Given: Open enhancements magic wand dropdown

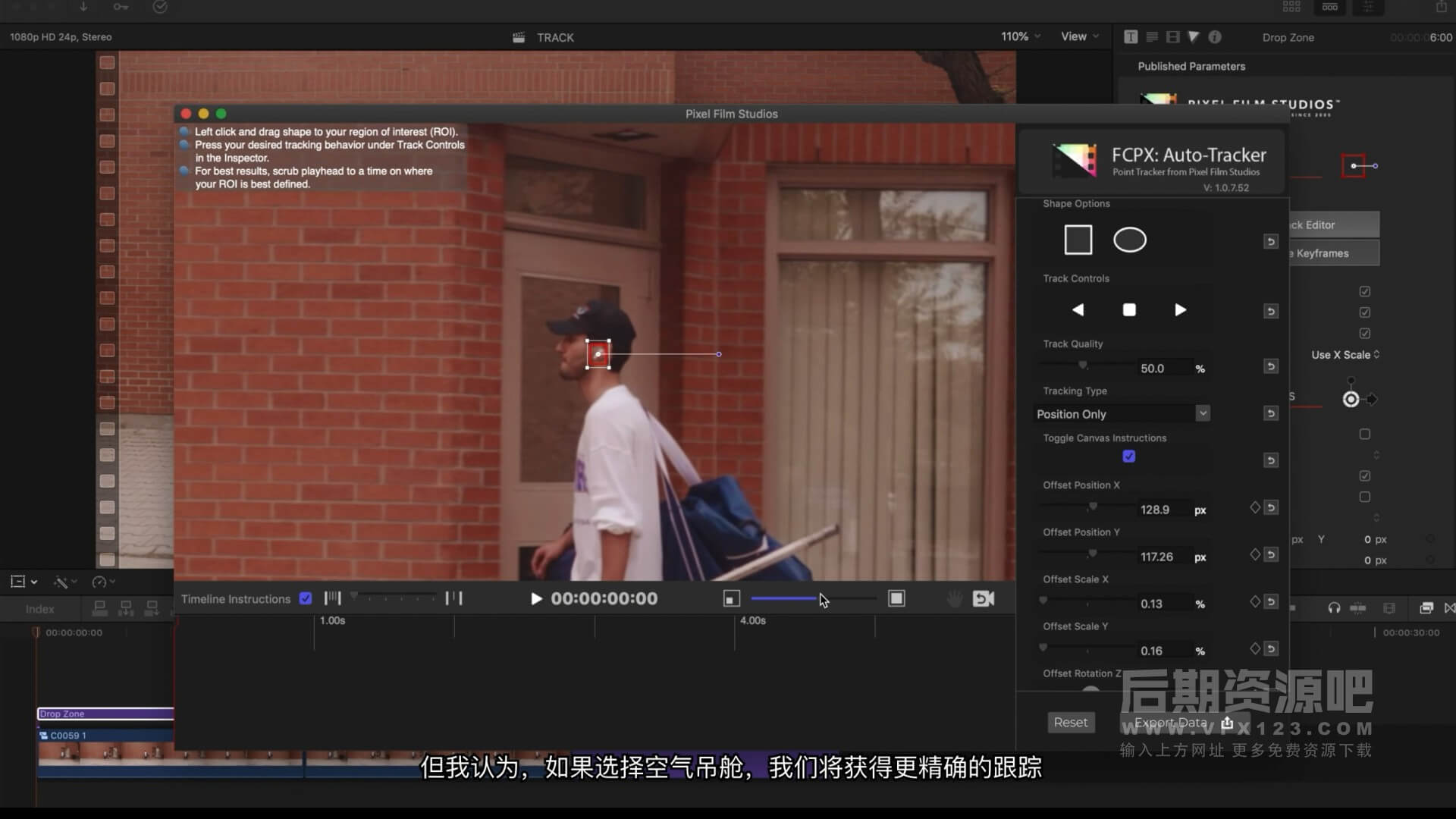Looking at the screenshot, I should point(65,582).
